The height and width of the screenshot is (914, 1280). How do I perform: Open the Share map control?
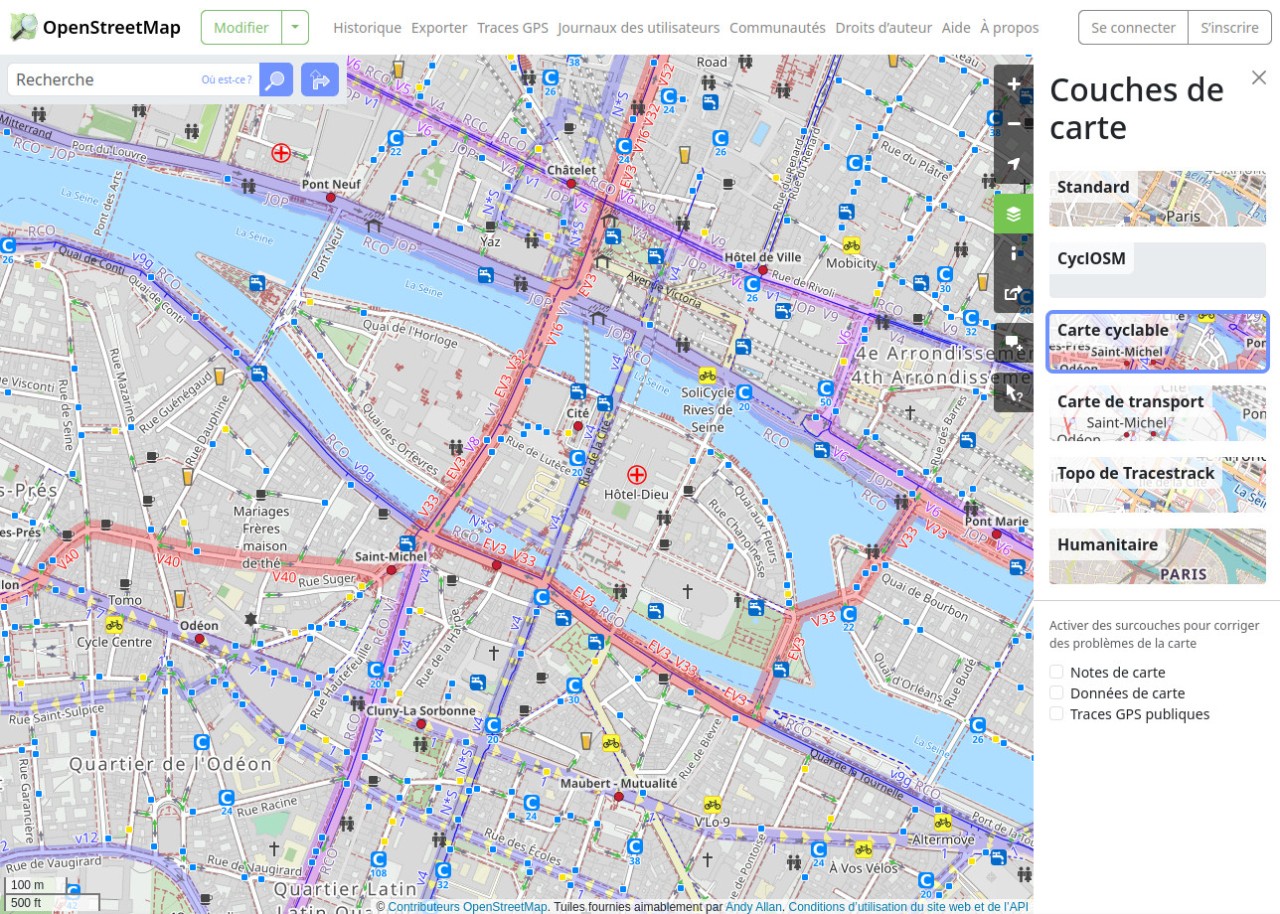click(x=1014, y=293)
